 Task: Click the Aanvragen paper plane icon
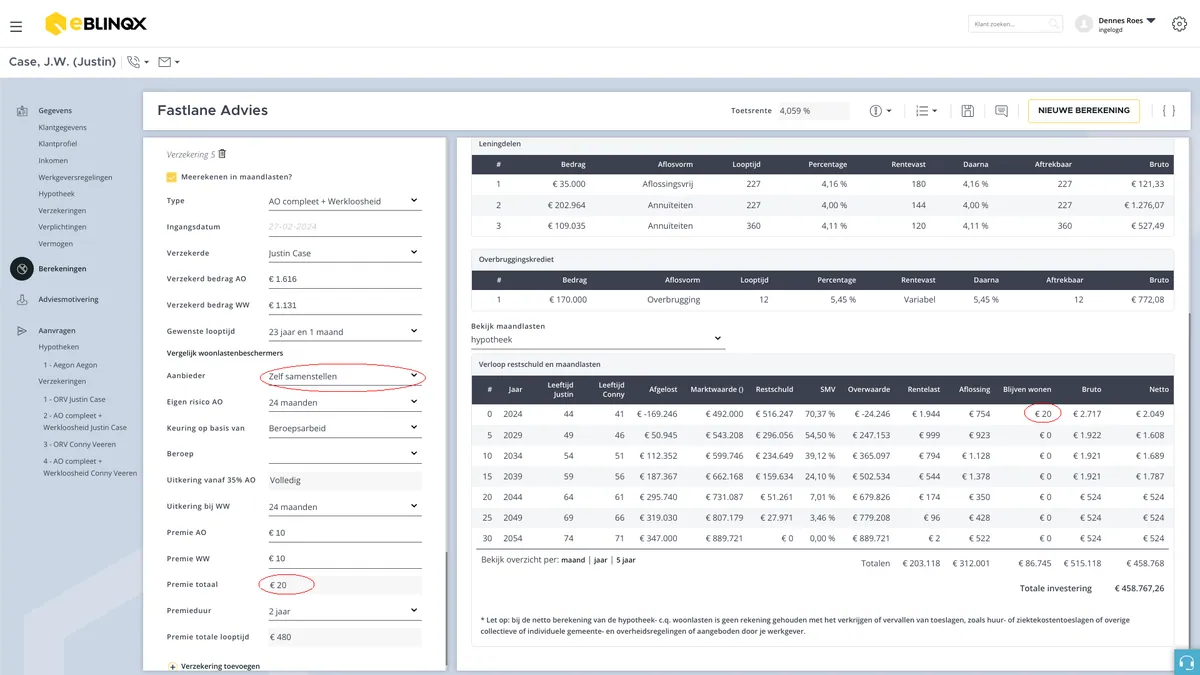tap(21, 331)
